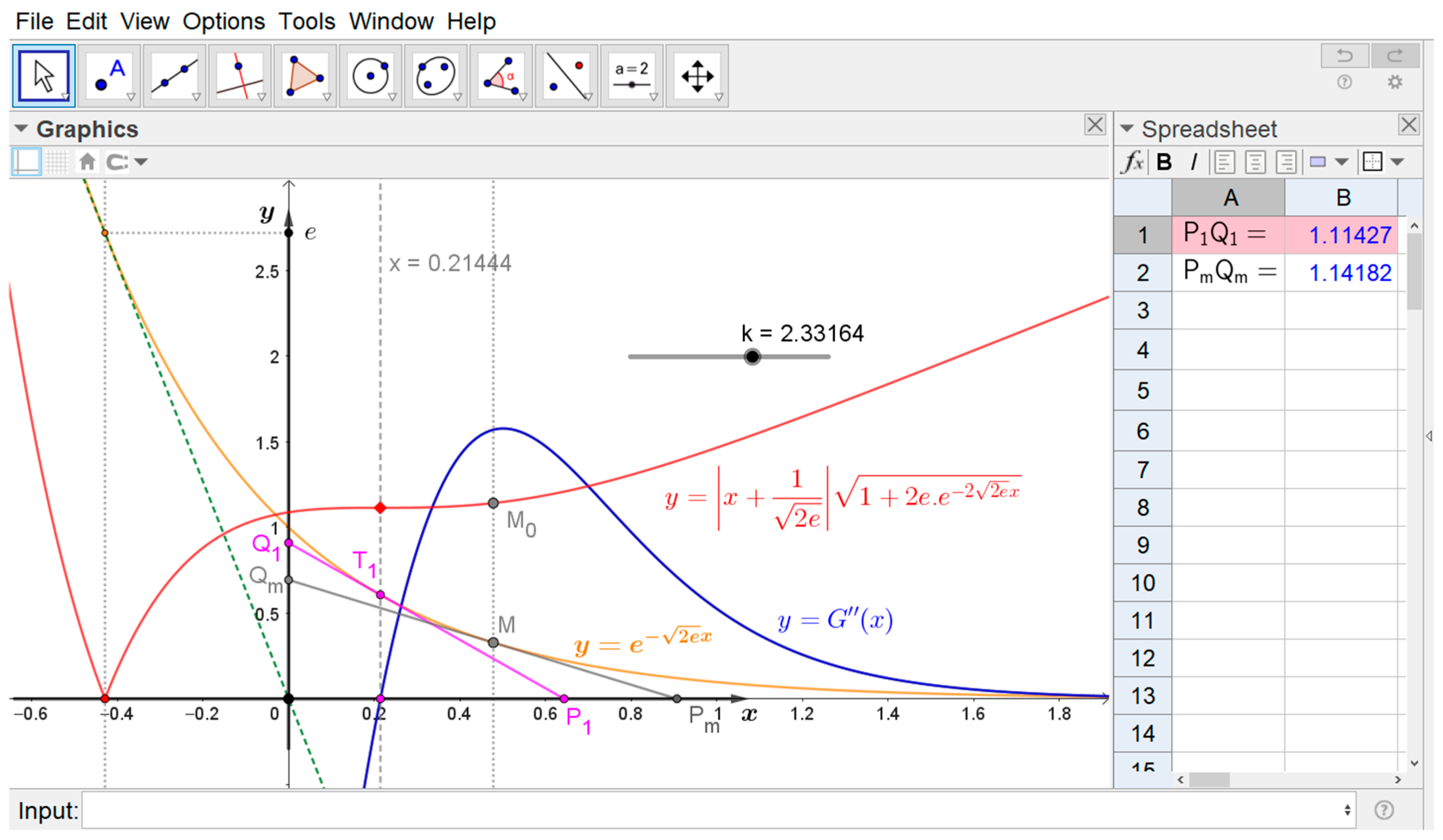
Task: Open the Window menu
Action: click(x=392, y=21)
